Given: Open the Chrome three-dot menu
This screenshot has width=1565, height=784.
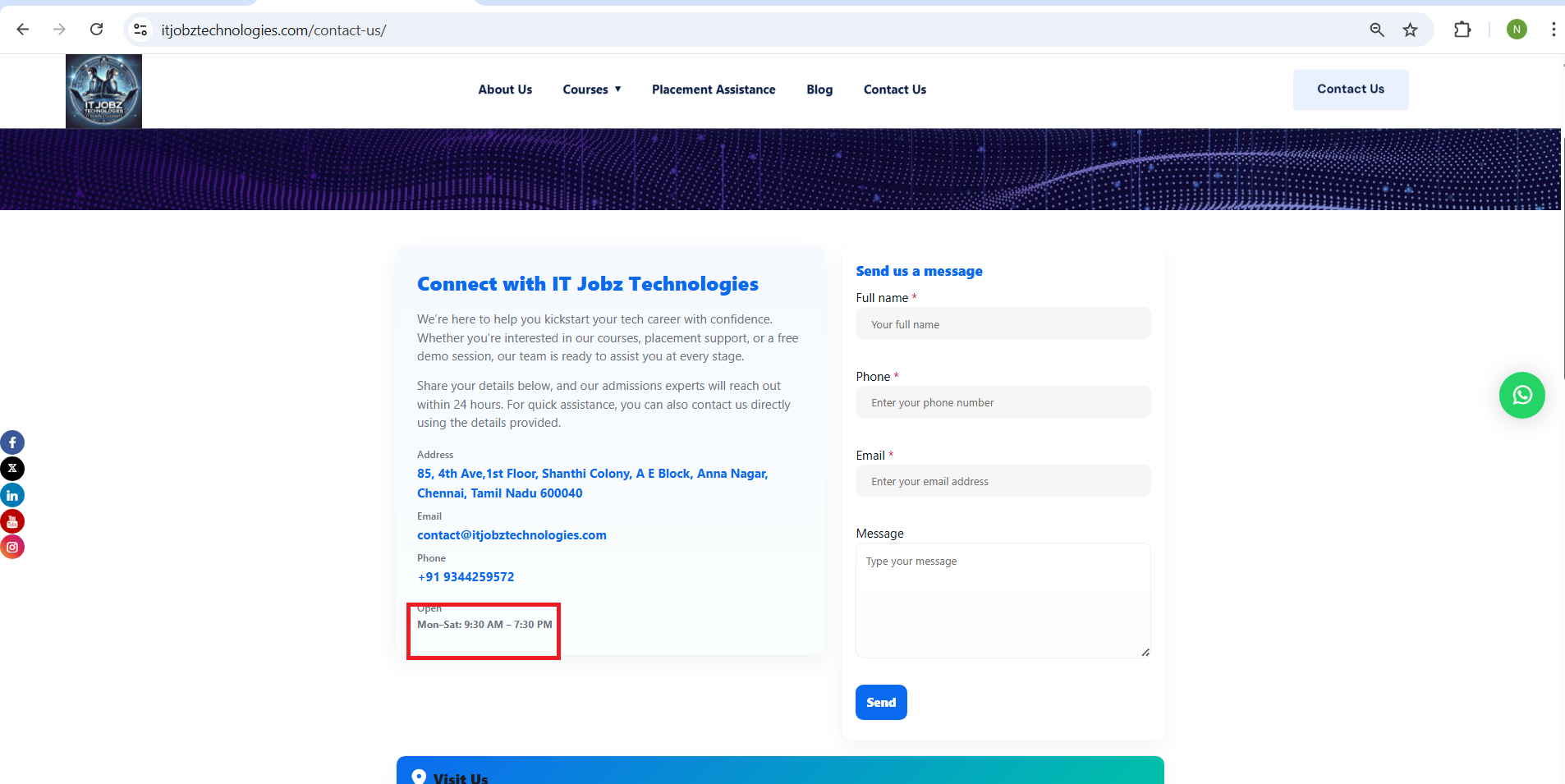Looking at the screenshot, I should (1553, 30).
